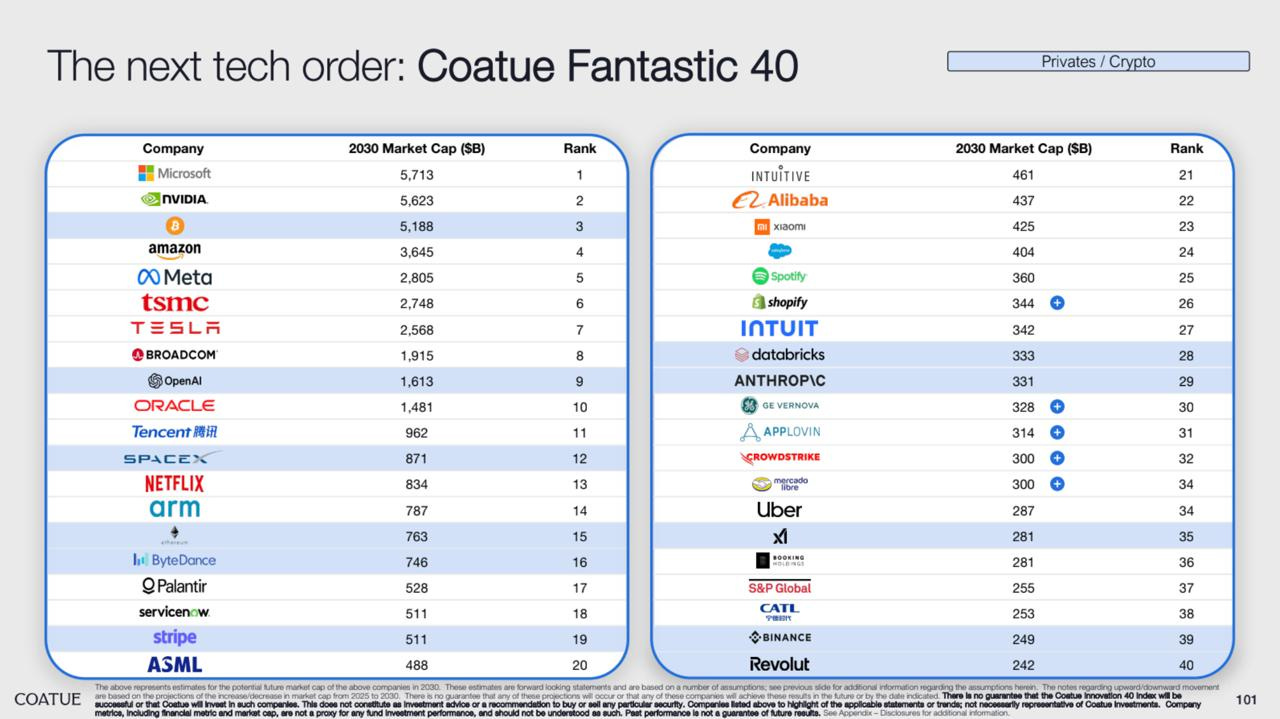This screenshot has width=1280, height=719.
Task: Select the OpenAI logo
Action: pyautogui.click(x=174, y=381)
